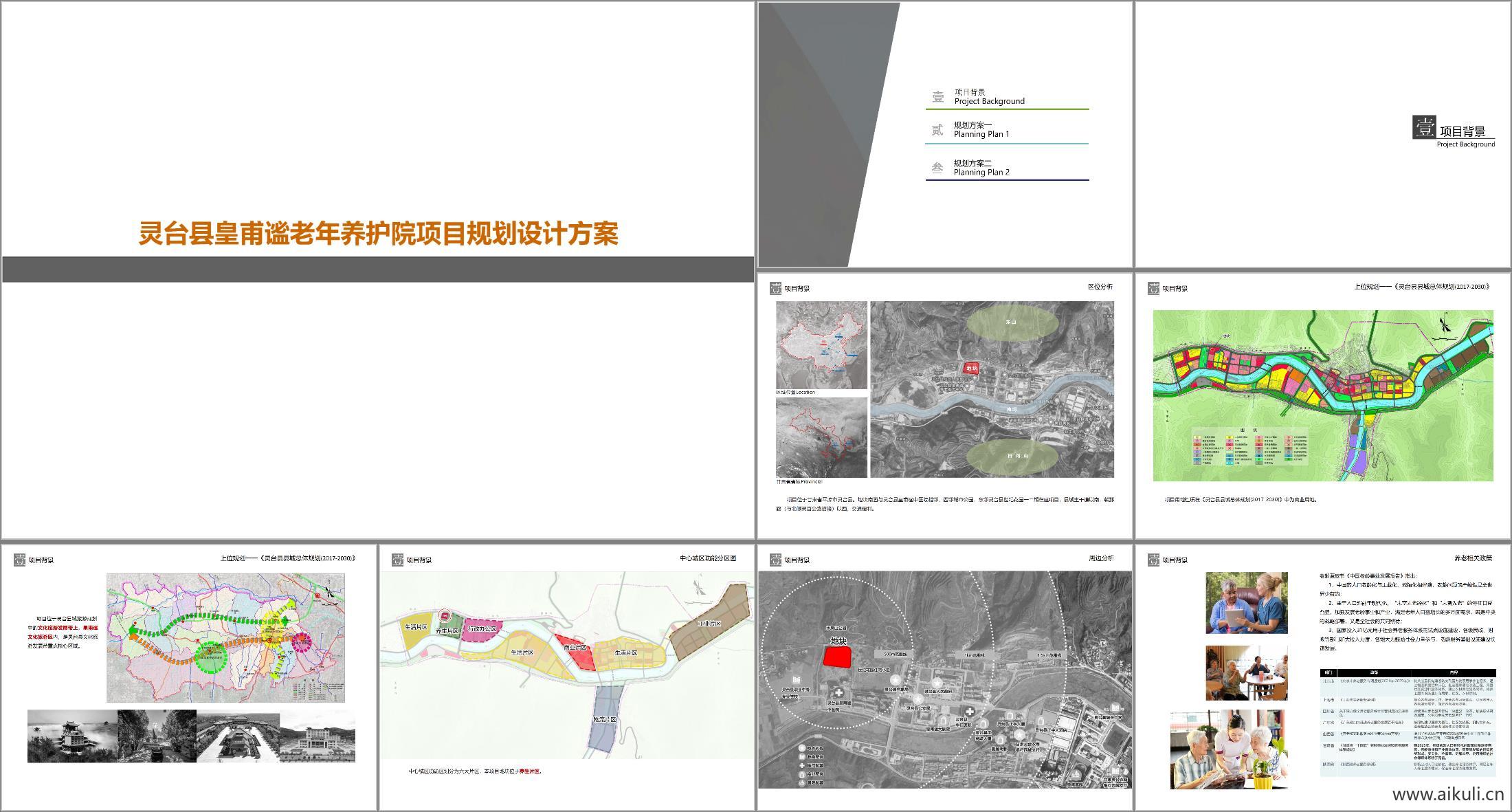Click the school building icon above 灵台县职业中等专业学校

pos(797,679)
